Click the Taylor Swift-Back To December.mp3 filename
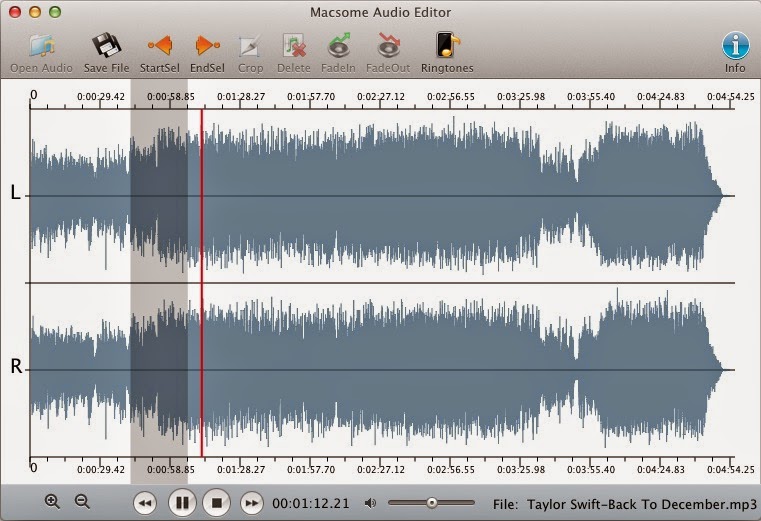This screenshot has height=521, width=761. coord(642,504)
